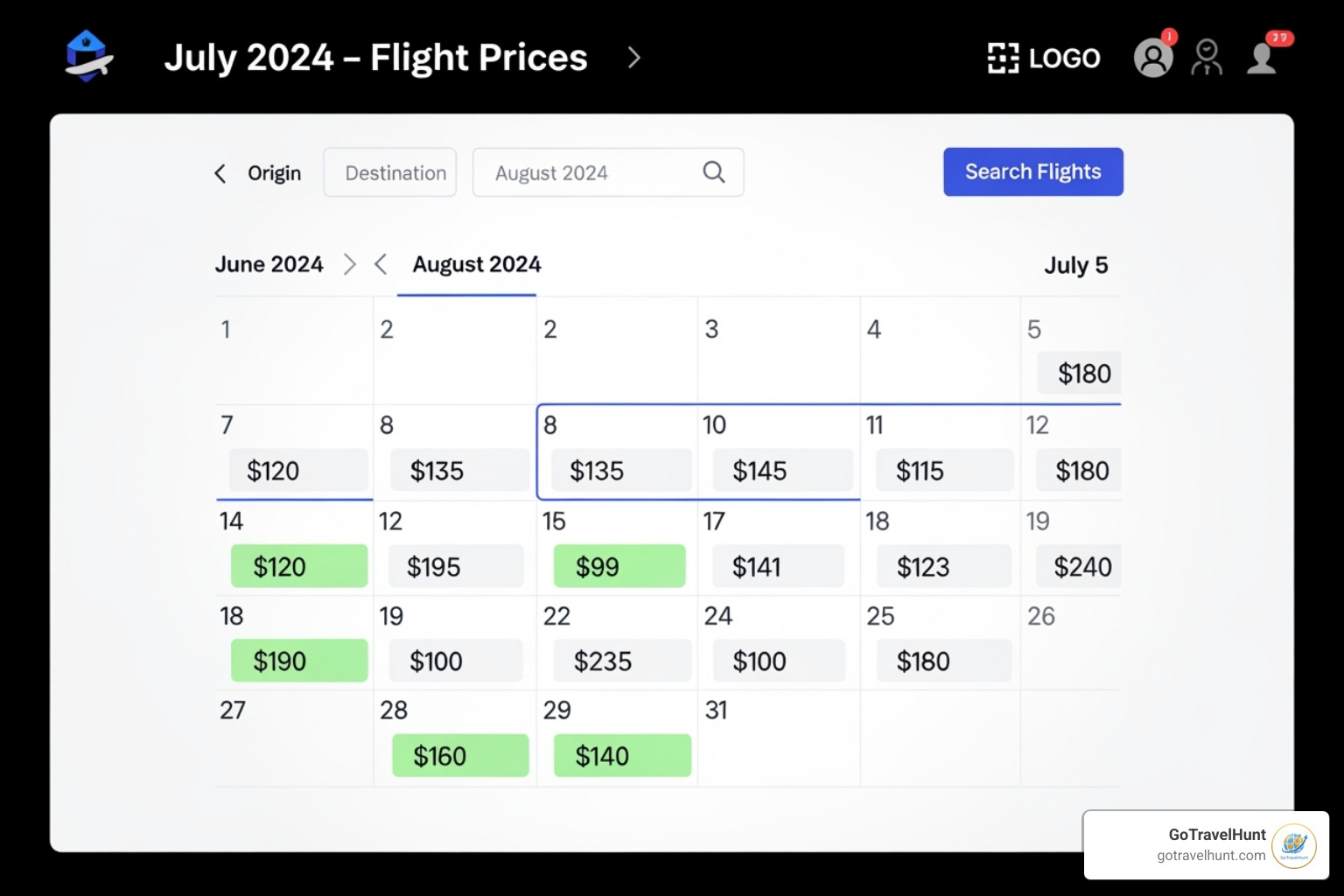The width and height of the screenshot is (1344, 896).
Task: Click the magnifier icon in date field
Action: tap(714, 172)
